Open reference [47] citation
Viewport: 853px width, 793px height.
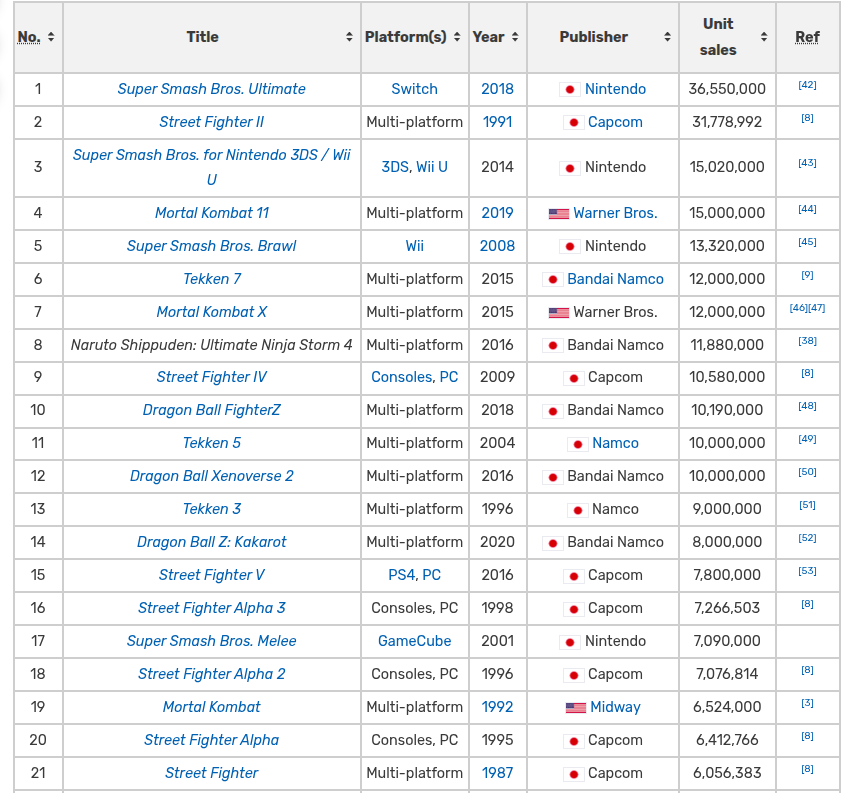pos(817,308)
